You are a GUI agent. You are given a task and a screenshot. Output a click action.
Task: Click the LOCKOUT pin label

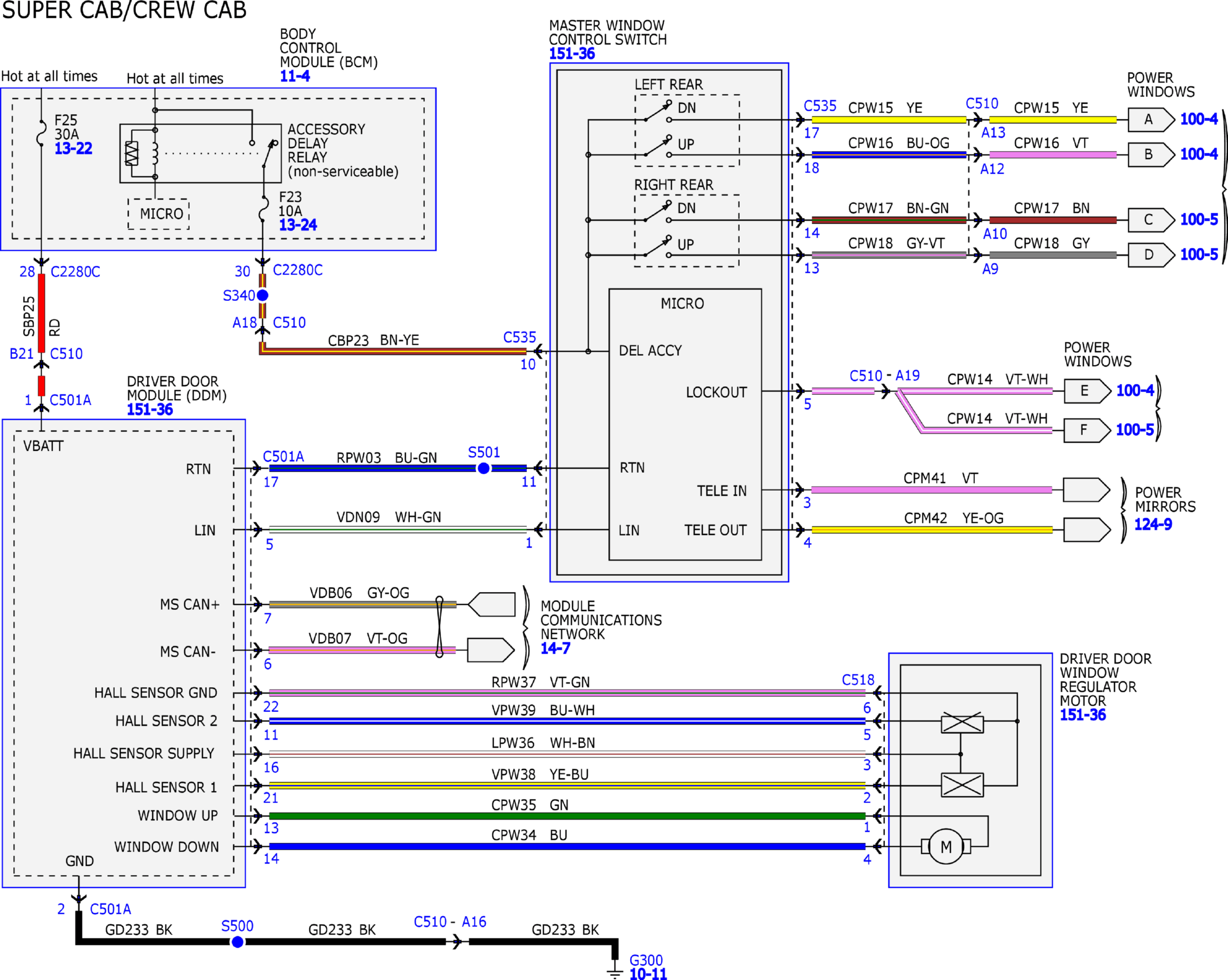point(717,393)
